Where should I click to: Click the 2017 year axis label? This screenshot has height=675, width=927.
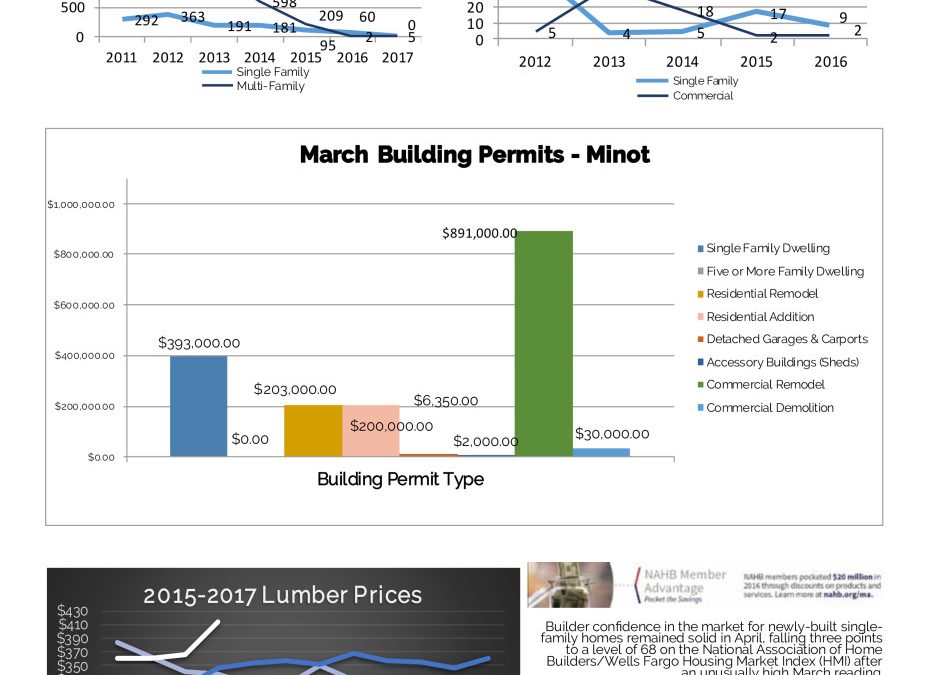(x=397, y=58)
